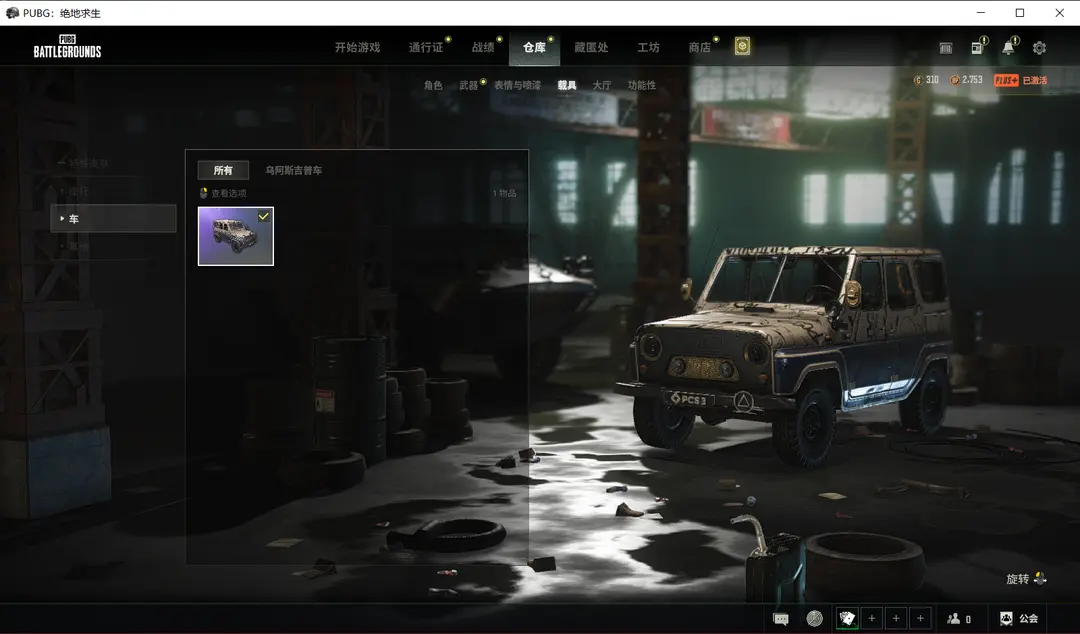The height and width of the screenshot is (634, 1080).
Task: Click the G-Coin balance 310
Action: (926, 80)
